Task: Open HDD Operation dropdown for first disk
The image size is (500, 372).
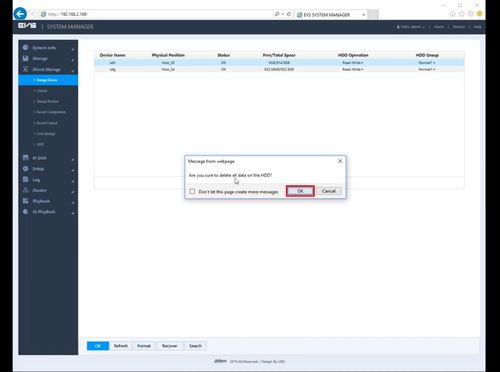Action: pos(353,63)
